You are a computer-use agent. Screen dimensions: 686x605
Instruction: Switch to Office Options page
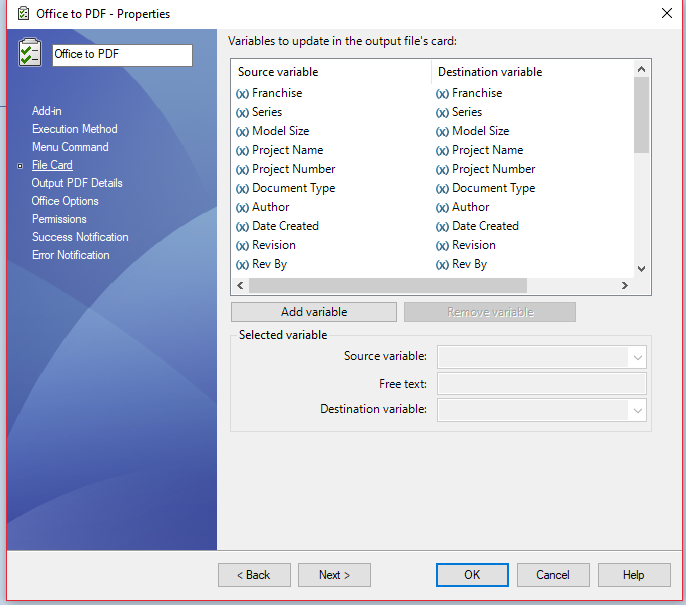click(65, 201)
